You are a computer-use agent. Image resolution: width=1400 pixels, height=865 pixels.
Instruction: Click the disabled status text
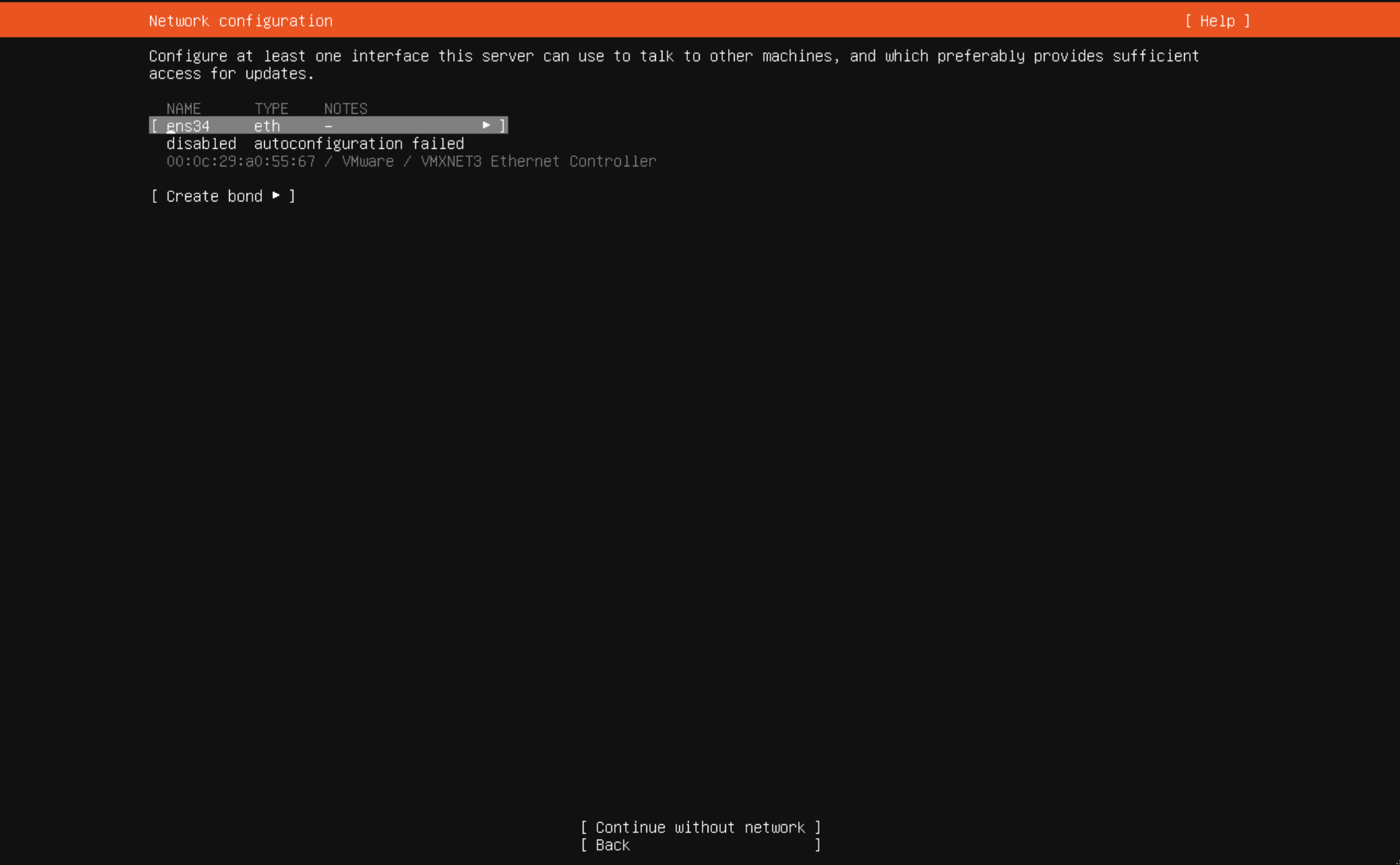pyautogui.click(x=201, y=144)
